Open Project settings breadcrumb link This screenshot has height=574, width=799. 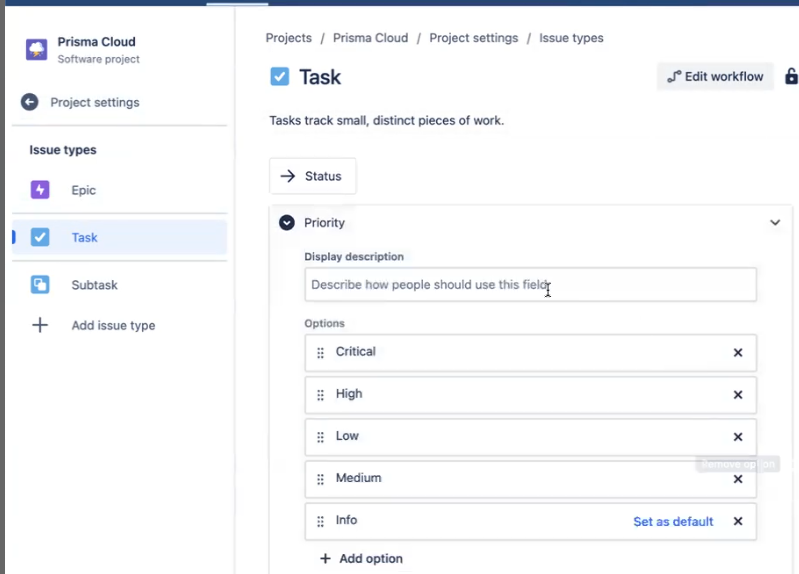click(x=473, y=38)
